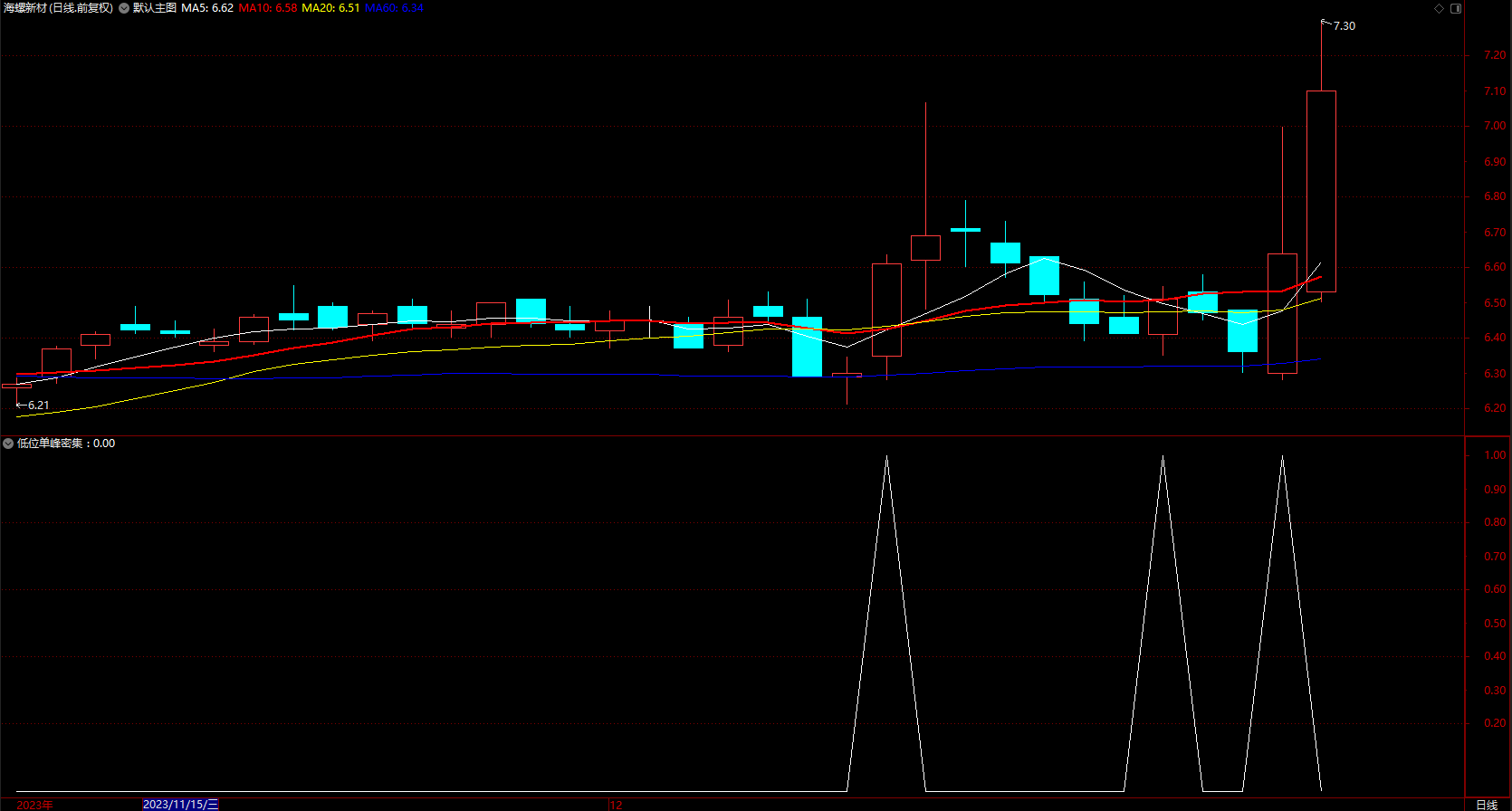Click the 0.50 indicator axis label
Screen dimensions: 1512x811
pos(1495,624)
